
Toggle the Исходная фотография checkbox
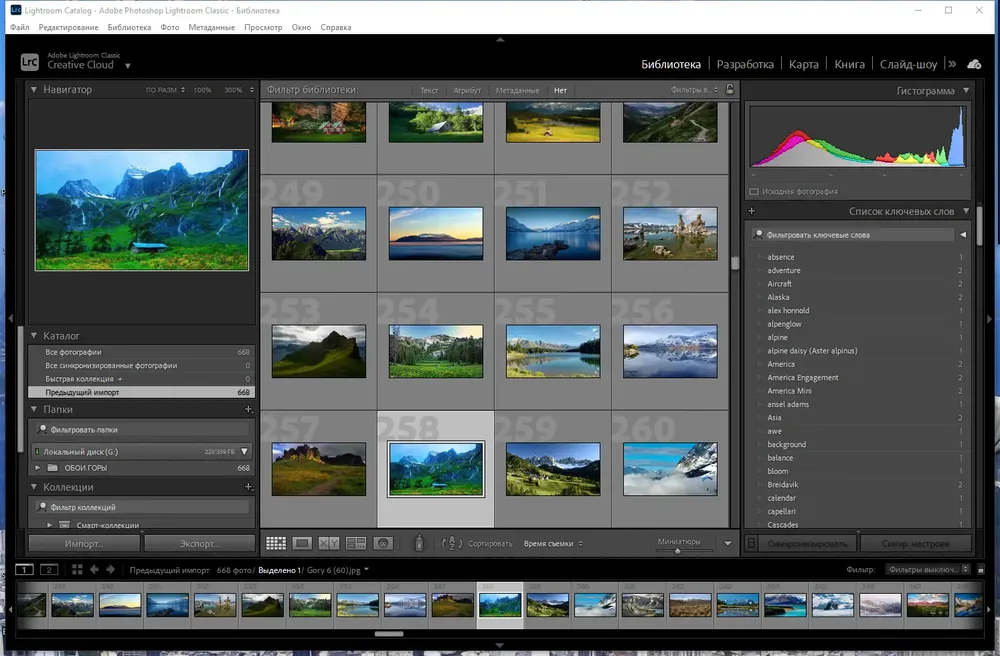(754, 191)
